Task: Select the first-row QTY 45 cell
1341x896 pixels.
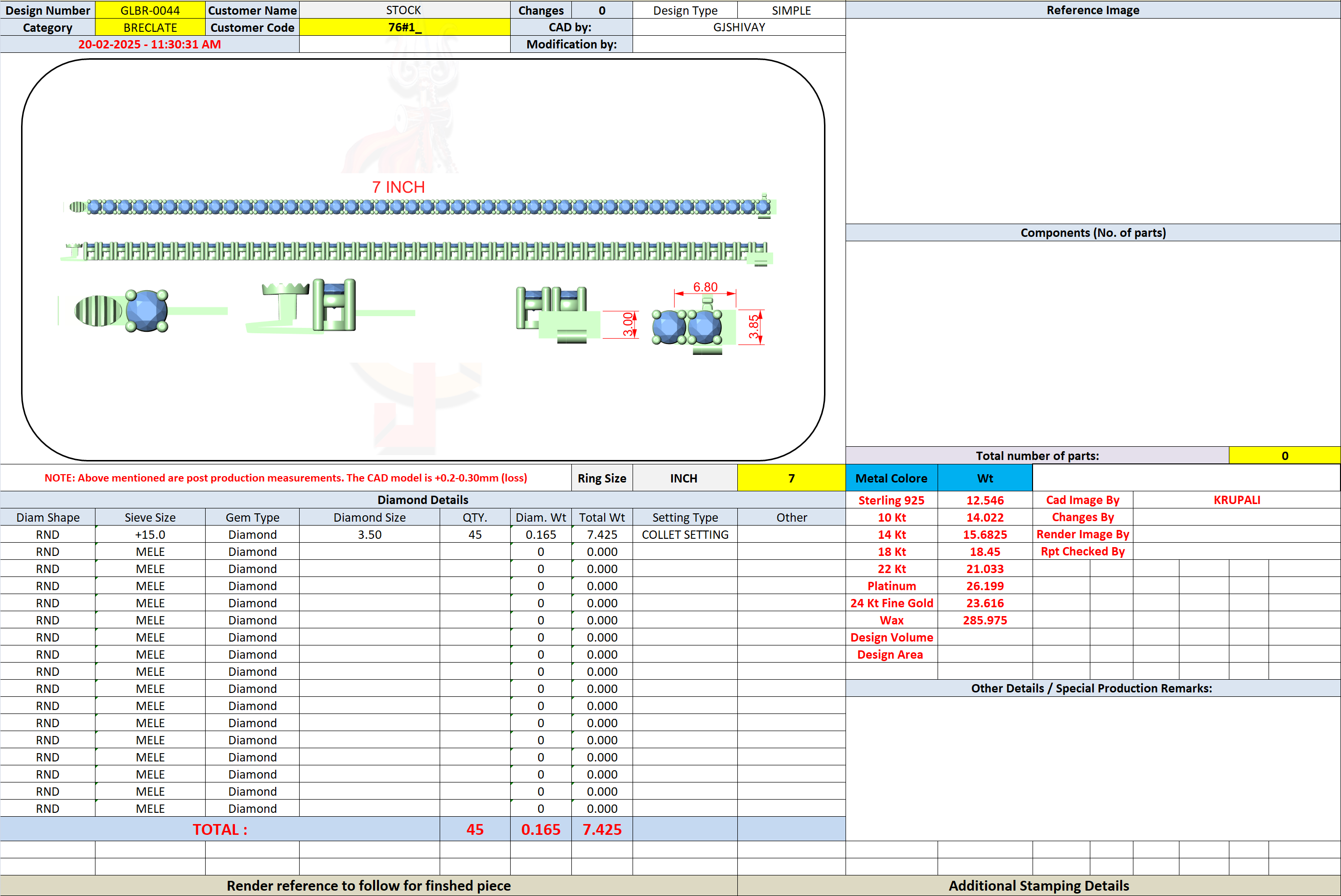Action: coord(474,534)
